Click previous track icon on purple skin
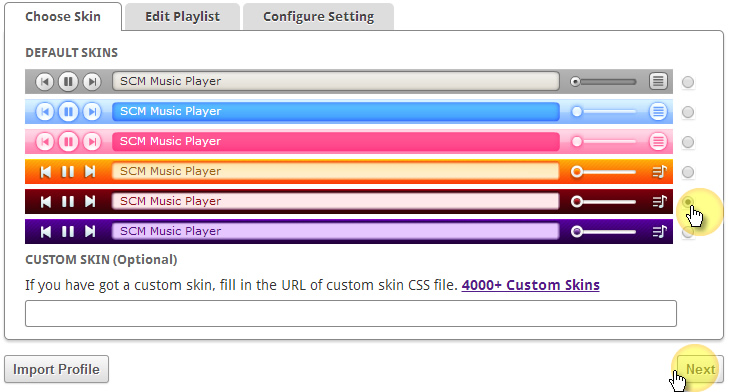The width and height of the screenshot is (730, 392). pyautogui.click(x=46, y=231)
